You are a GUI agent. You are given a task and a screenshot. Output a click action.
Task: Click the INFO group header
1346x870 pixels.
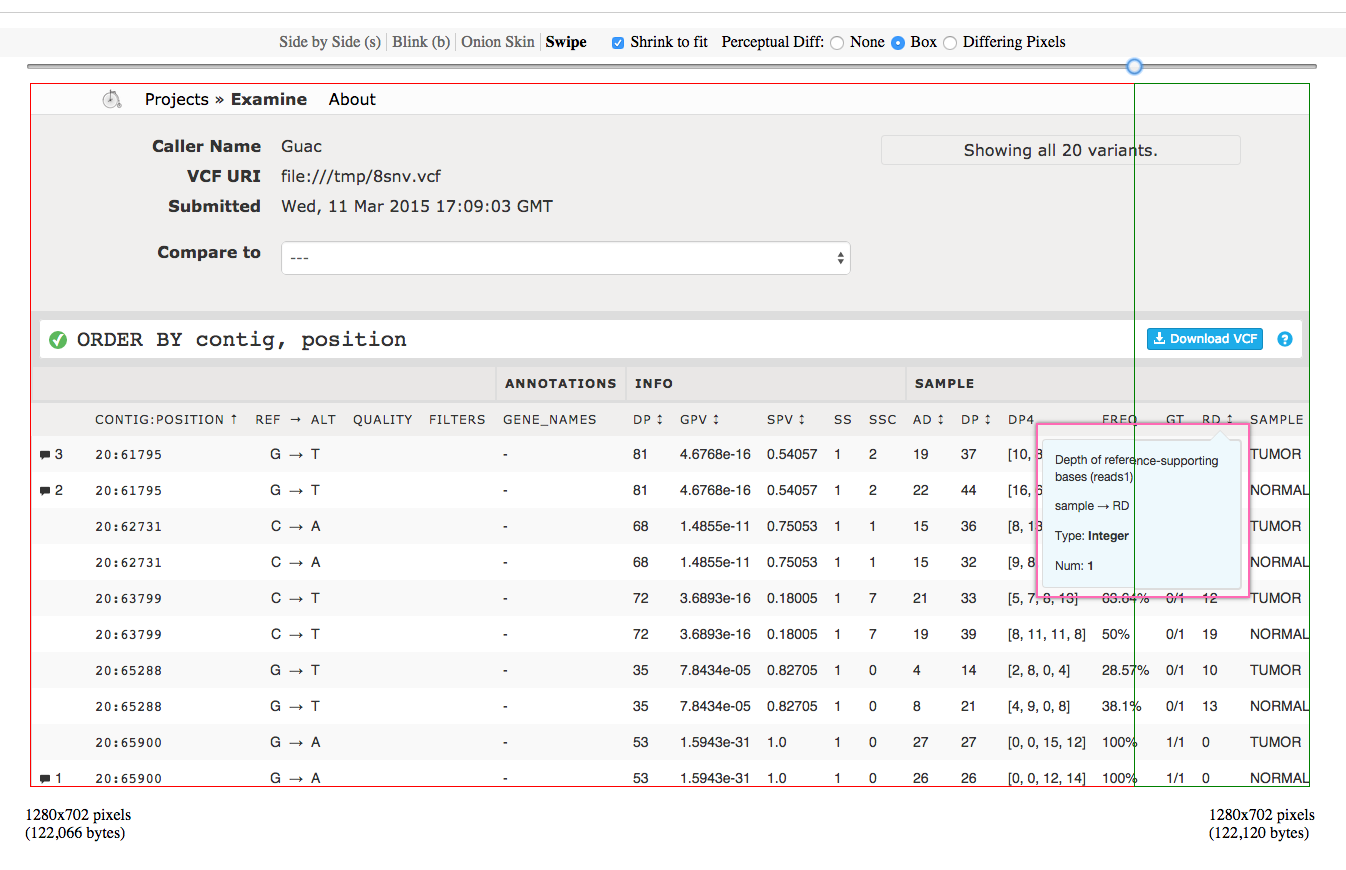coord(653,383)
